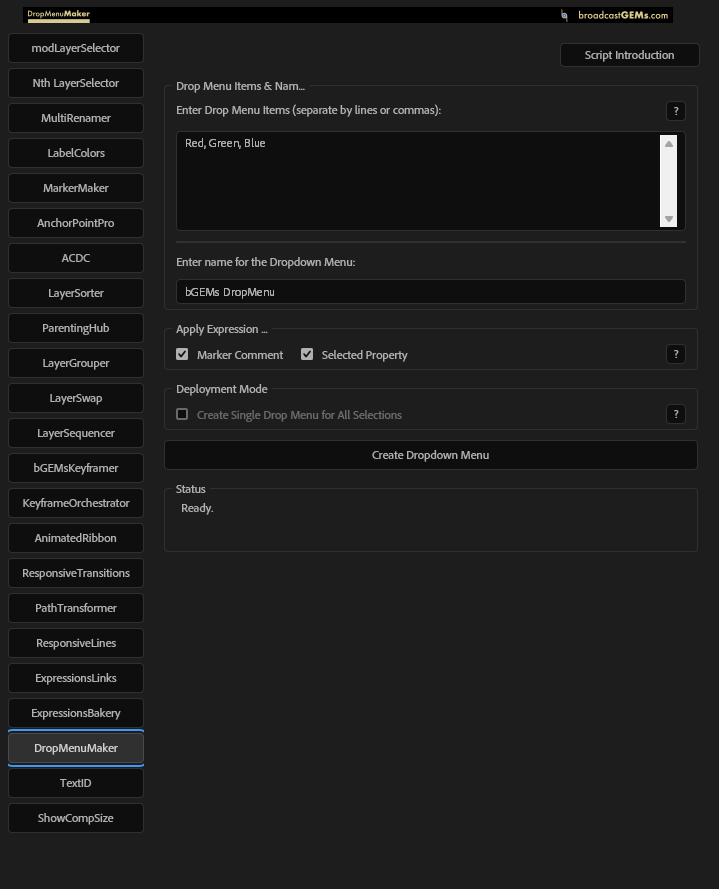719x889 pixels.
Task: Open the LayerGrouper tool
Action: pos(76,363)
